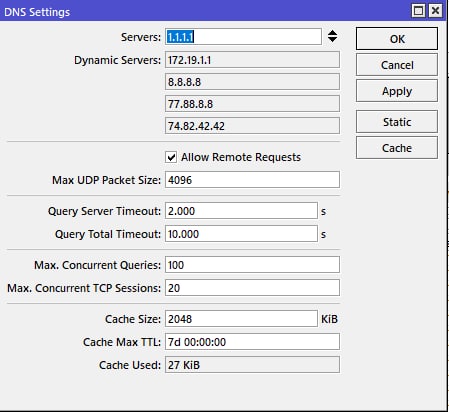This screenshot has width=449, height=412.
Task: Open the DNS Cache list
Action: point(397,148)
